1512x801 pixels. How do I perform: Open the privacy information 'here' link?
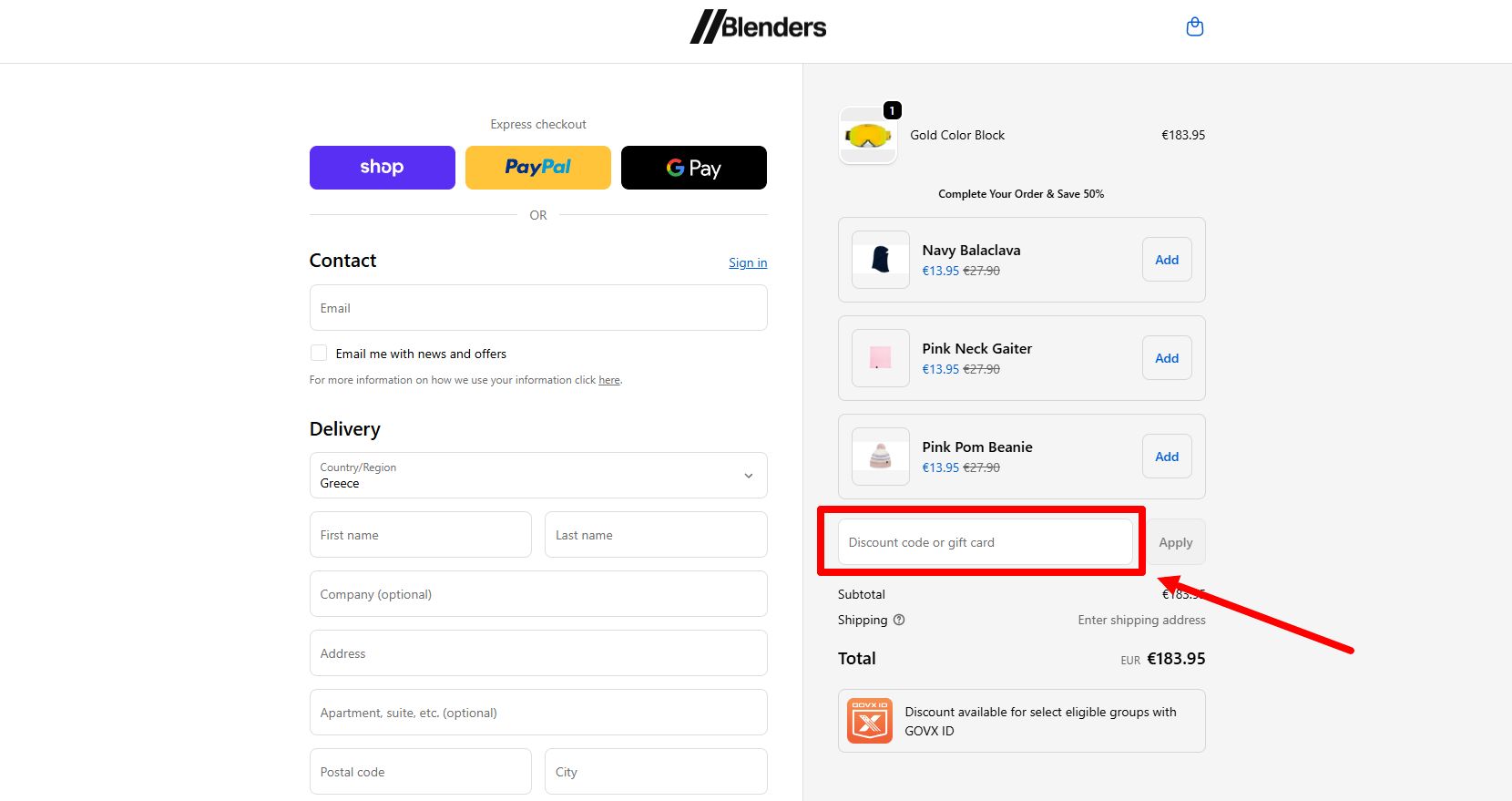[x=609, y=380]
